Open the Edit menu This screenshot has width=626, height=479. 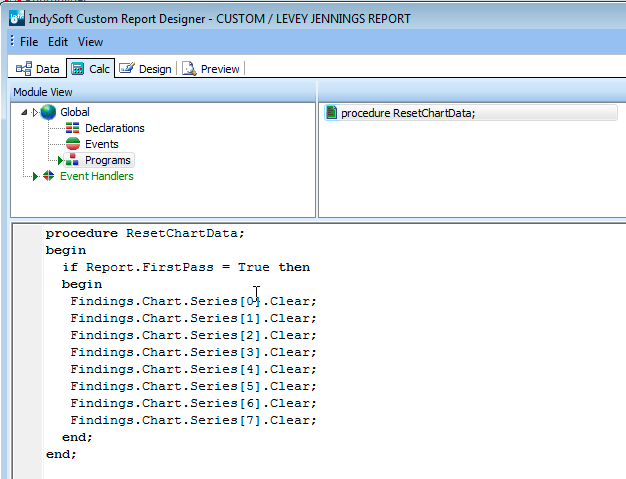pyautogui.click(x=58, y=42)
